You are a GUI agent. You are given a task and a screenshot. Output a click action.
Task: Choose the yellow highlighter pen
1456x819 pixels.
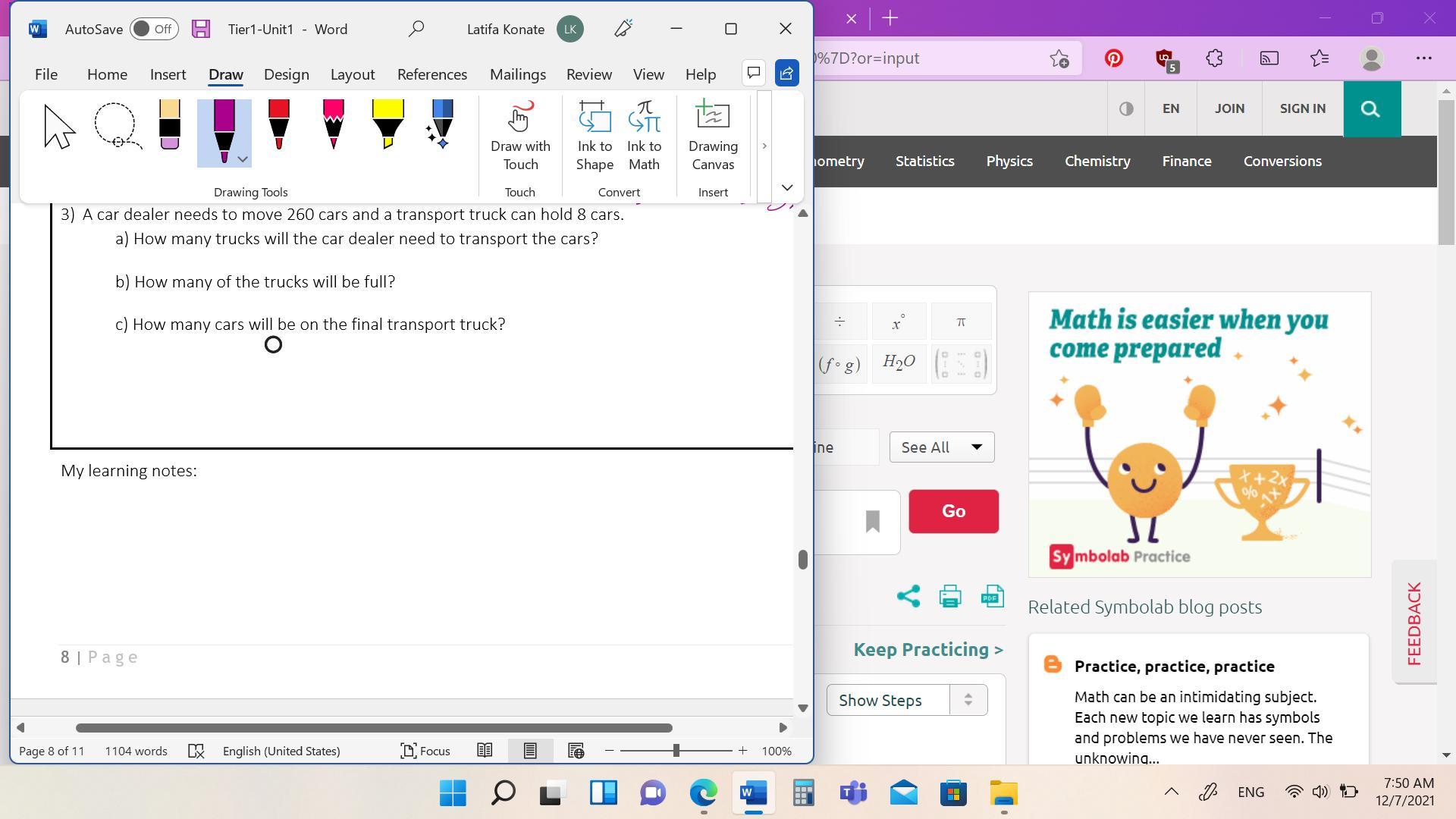388,126
